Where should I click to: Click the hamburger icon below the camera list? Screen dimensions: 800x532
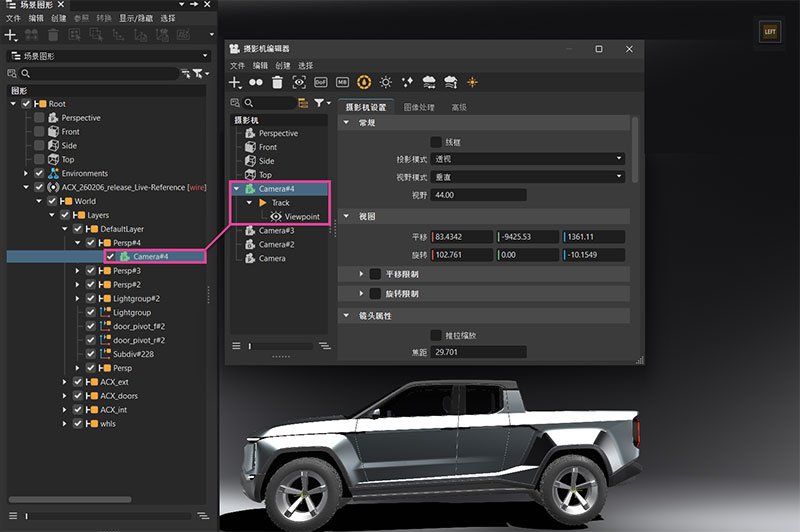click(236, 346)
